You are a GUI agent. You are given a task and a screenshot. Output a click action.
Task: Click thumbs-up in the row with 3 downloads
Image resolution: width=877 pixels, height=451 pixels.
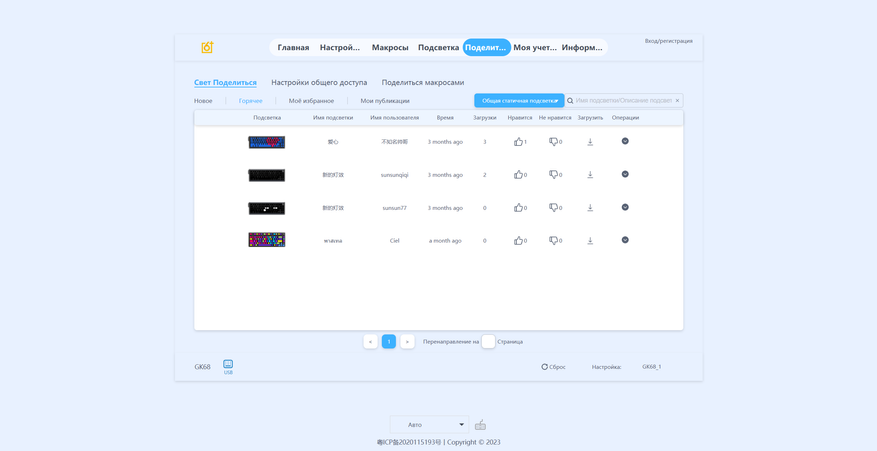[518, 142]
